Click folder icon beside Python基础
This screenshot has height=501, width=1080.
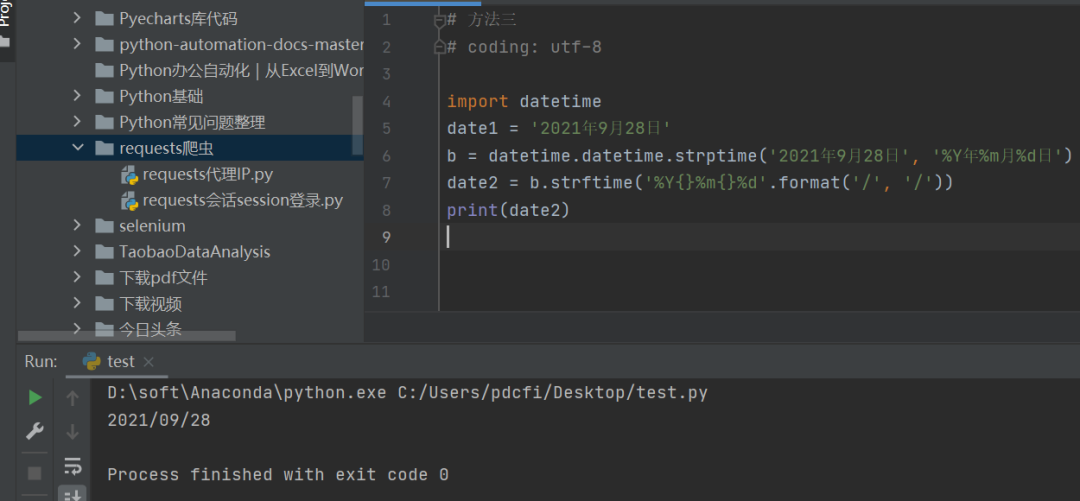point(104,96)
